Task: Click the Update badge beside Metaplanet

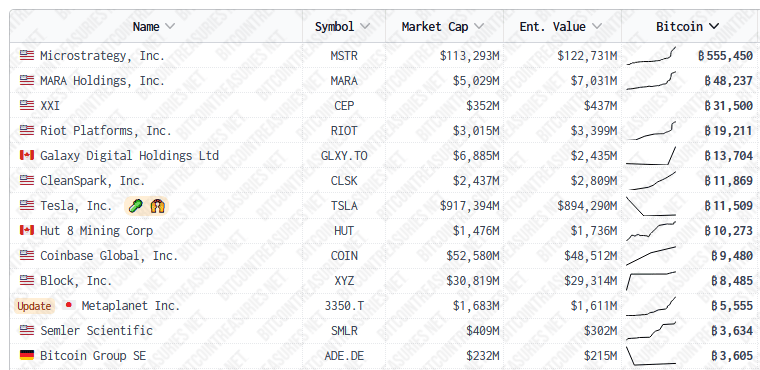Action: (x=34, y=306)
